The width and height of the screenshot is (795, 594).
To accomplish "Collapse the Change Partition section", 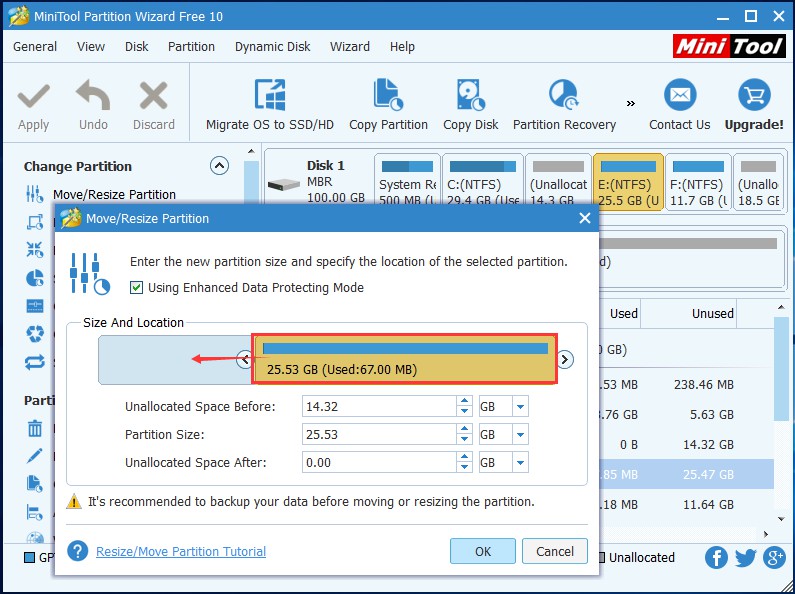I will point(219,166).
